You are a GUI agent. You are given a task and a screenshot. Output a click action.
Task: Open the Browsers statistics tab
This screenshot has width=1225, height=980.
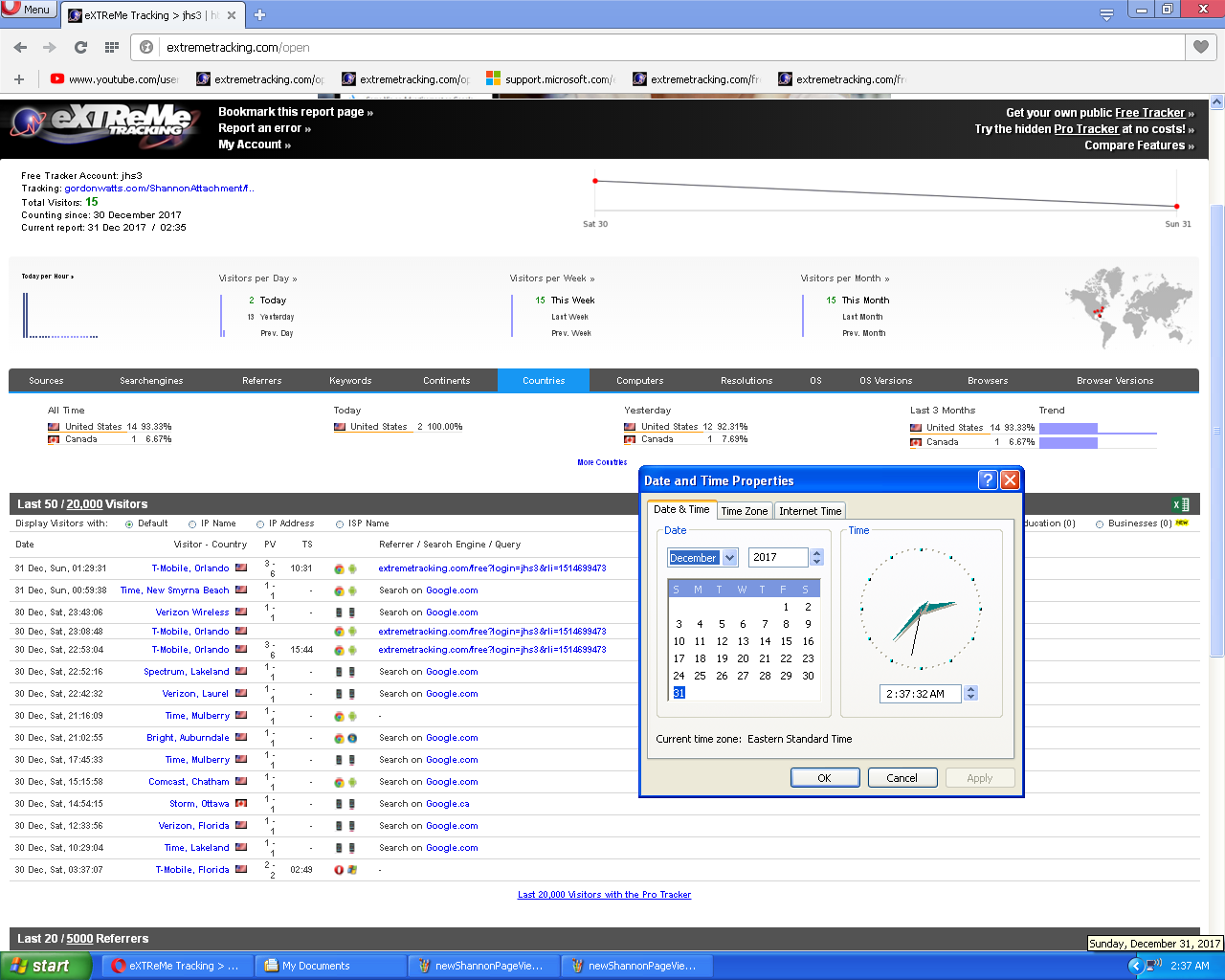pos(987,381)
